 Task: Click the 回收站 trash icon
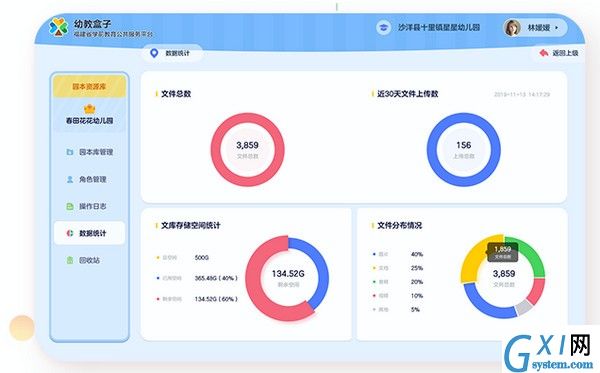[x=70, y=260]
